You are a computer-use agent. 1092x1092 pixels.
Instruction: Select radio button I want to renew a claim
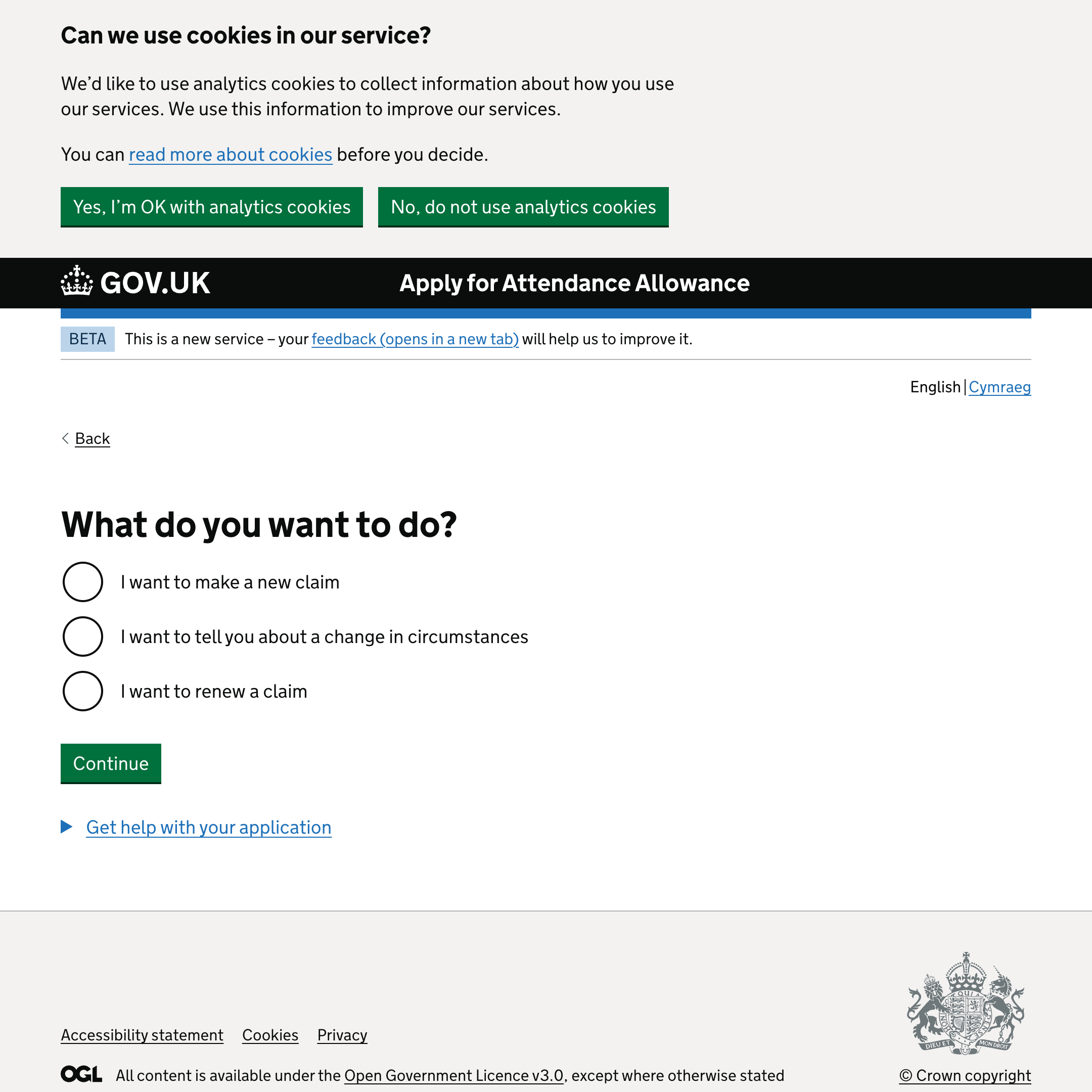[x=82, y=691]
